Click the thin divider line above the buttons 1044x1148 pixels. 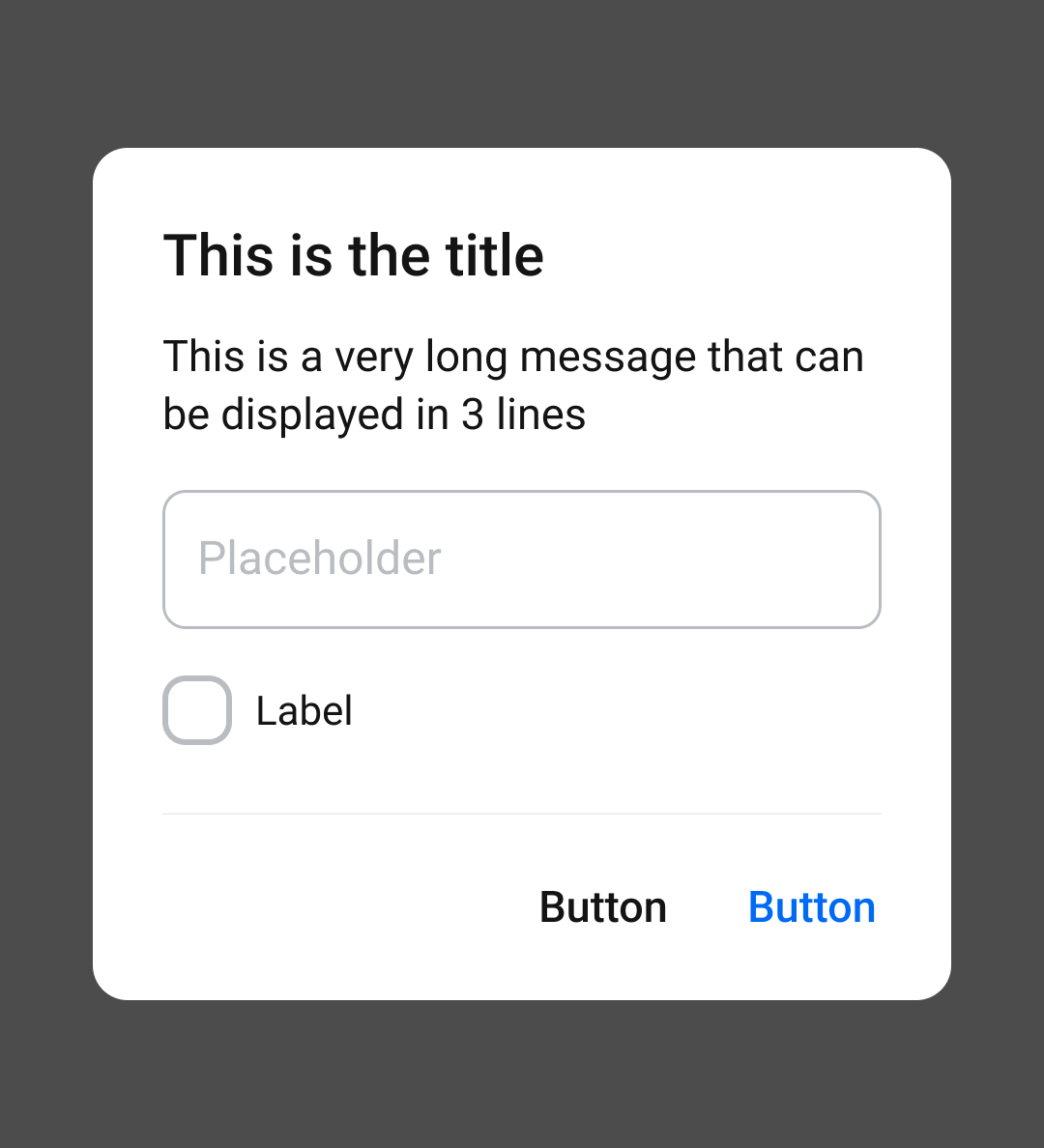(522, 814)
